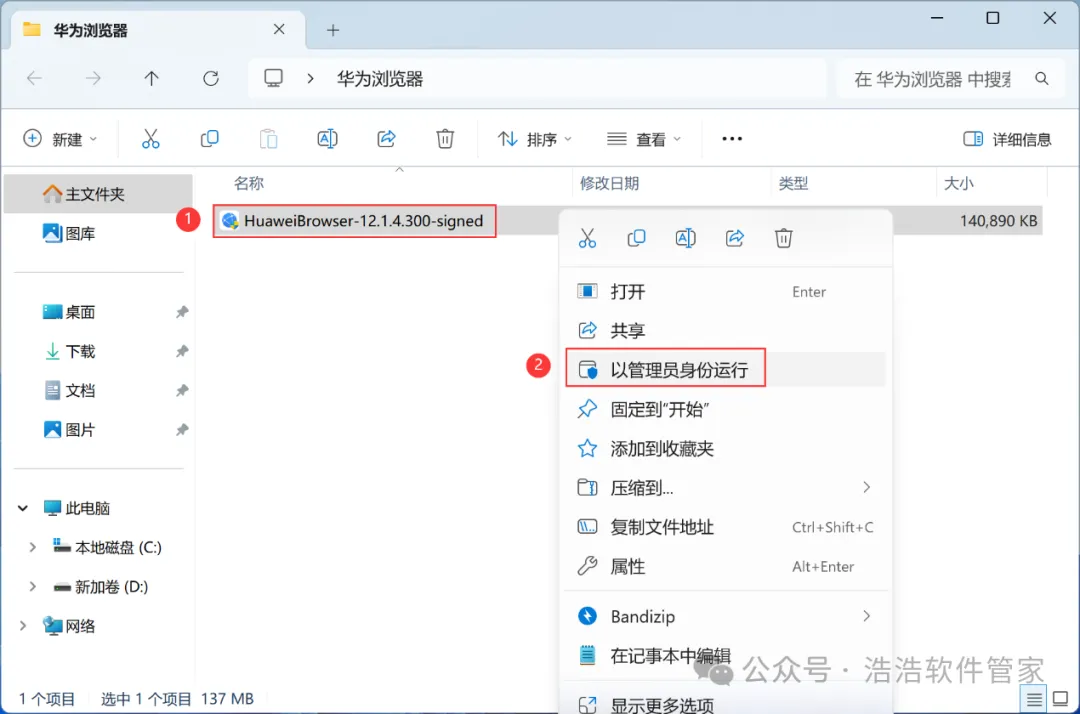Choose 复制文件地址 in the context menu
The width and height of the screenshot is (1080, 714).
click(x=725, y=527)
